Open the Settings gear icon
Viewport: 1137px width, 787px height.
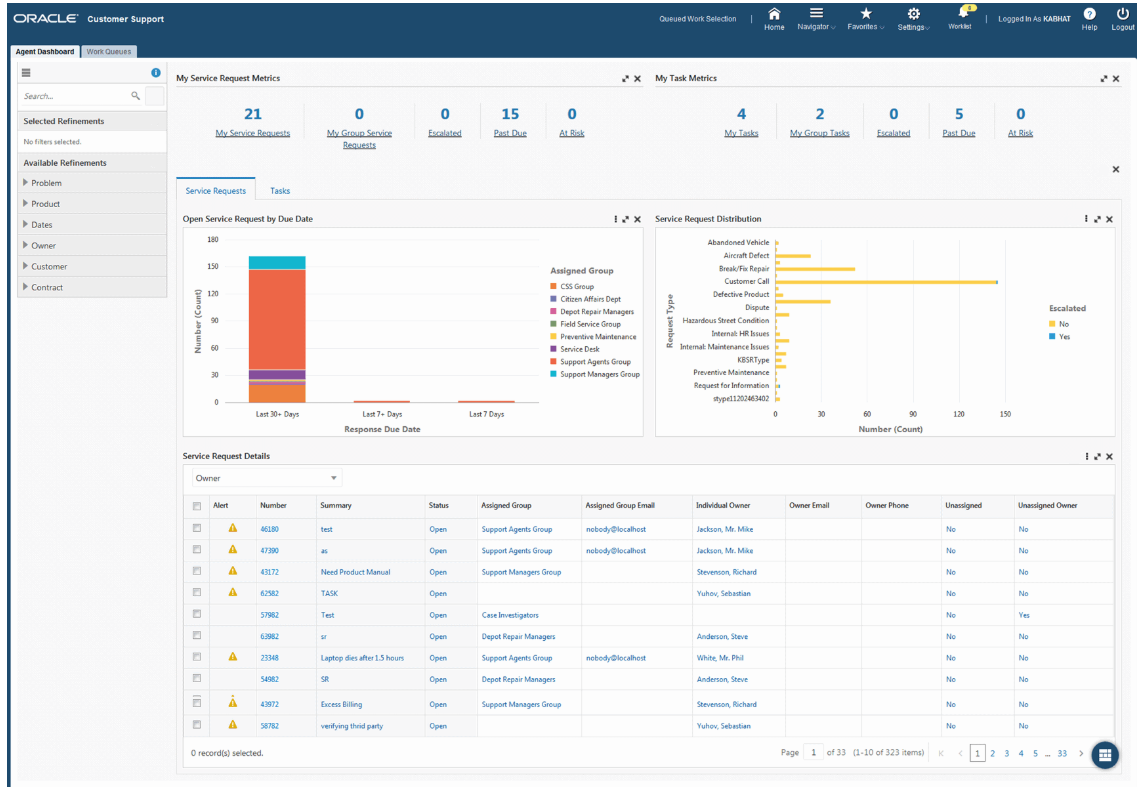[x=913, y=16]
